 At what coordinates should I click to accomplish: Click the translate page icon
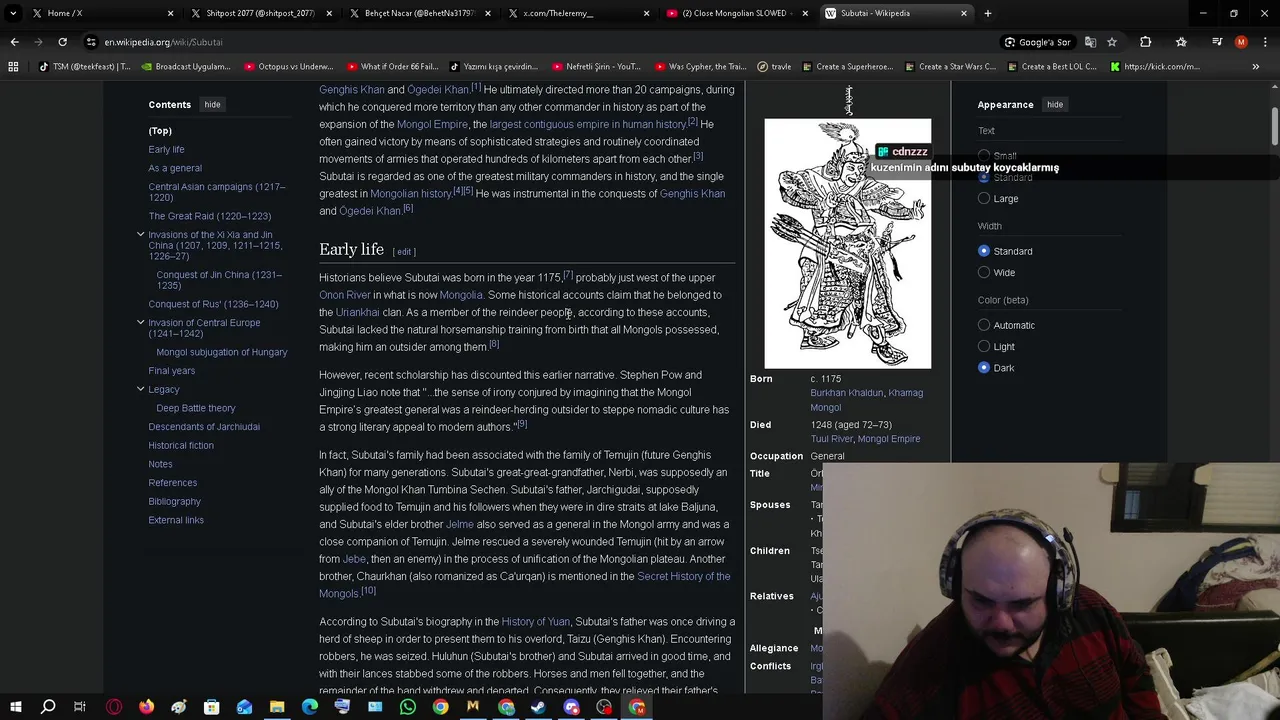1090,42
